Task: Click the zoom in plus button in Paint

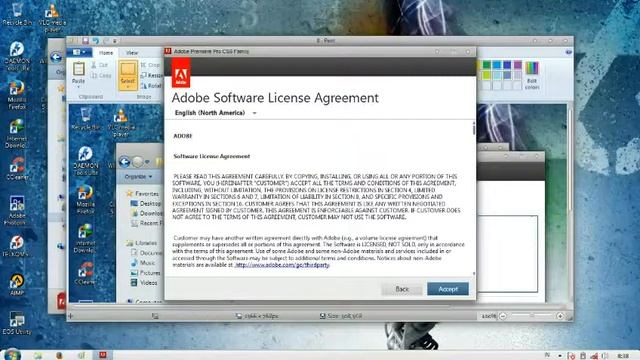Action: coord(560,316)
